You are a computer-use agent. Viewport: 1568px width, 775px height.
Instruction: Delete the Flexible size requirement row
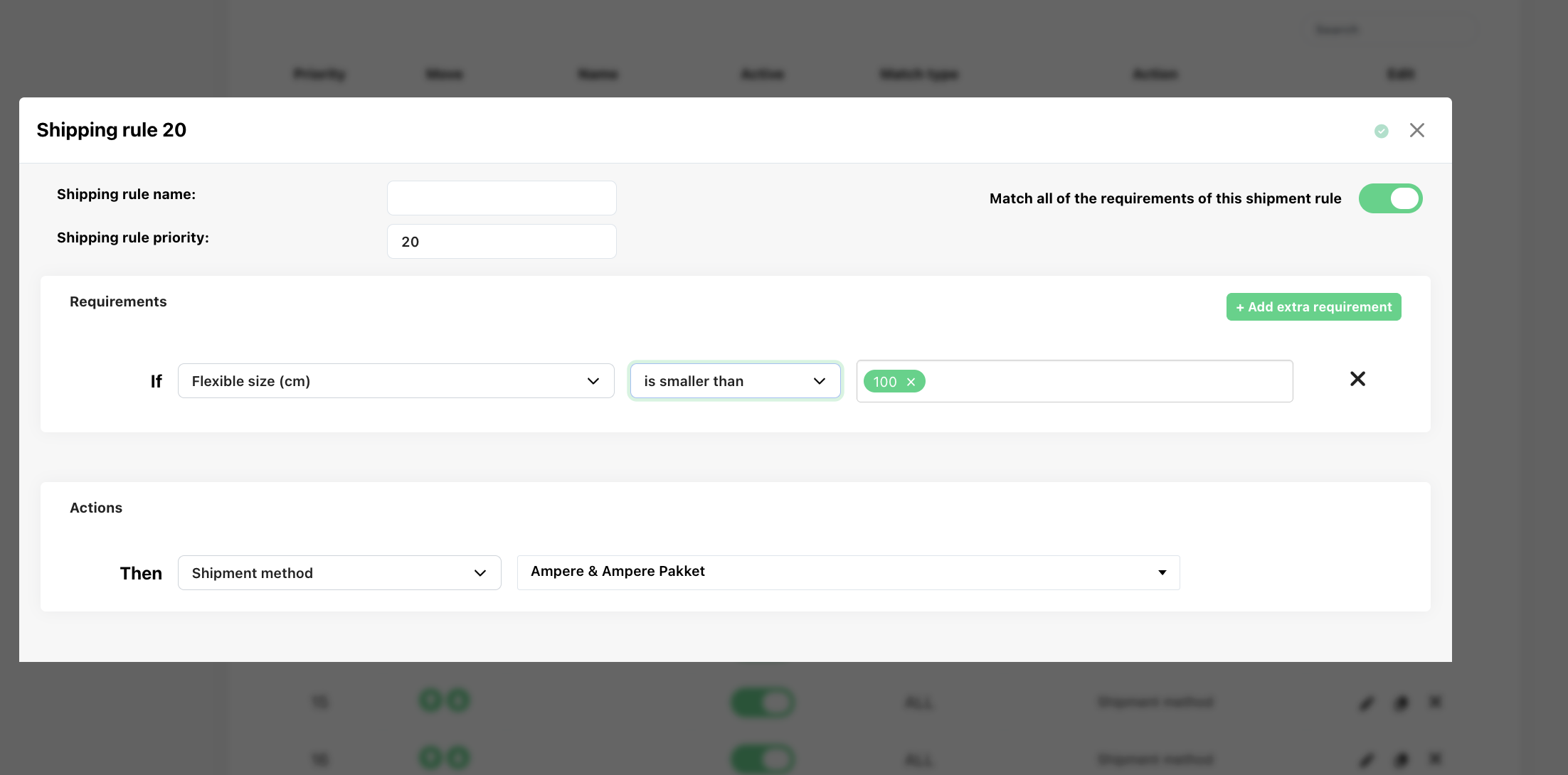click(1357, 379)
